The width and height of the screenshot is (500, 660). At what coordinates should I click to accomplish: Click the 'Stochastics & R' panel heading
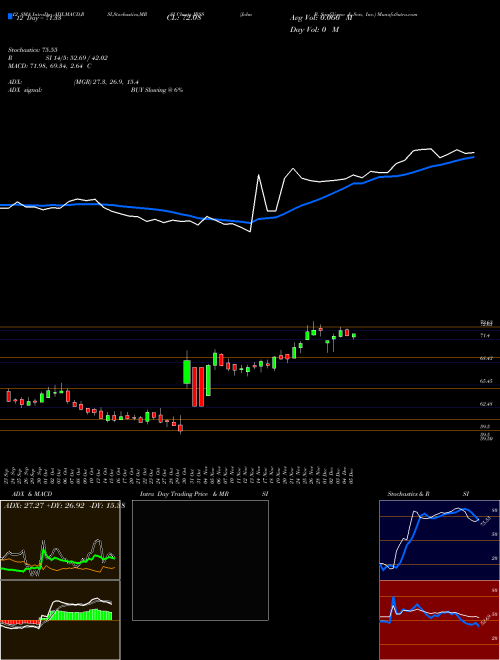(409, 494)
